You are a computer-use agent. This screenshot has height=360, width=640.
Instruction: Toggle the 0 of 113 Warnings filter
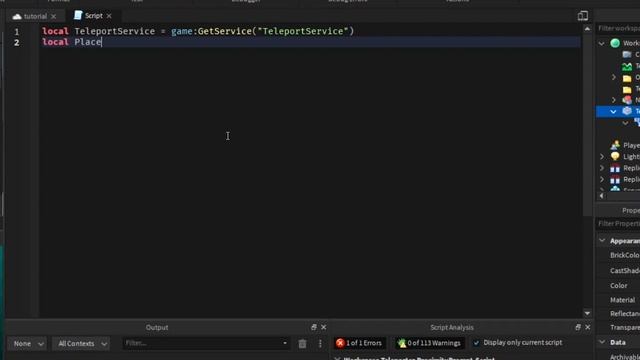click(429, 343)
